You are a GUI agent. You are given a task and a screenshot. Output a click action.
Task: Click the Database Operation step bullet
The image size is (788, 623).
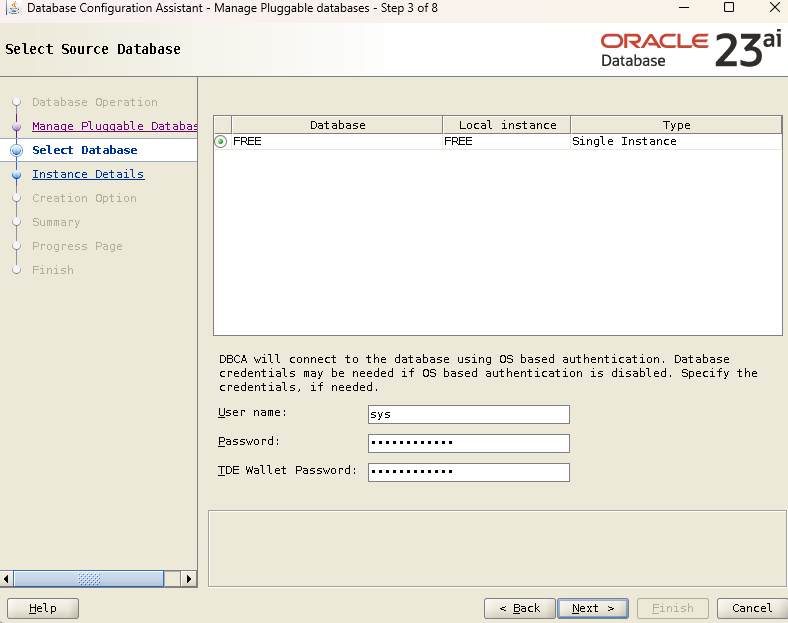tap(17, 102)
